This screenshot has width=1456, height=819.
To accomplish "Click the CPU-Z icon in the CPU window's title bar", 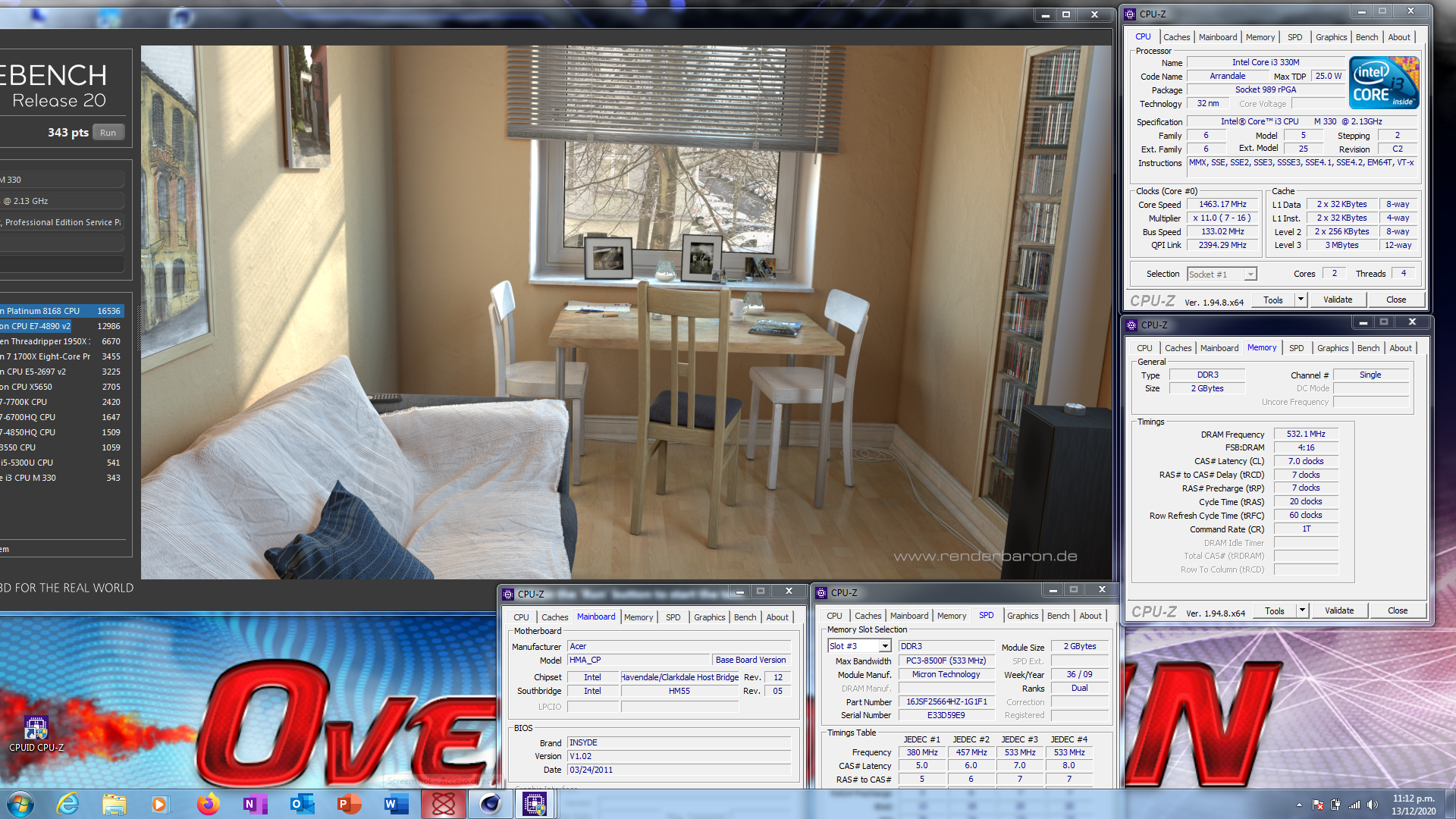I will (x=1130, y=14).
